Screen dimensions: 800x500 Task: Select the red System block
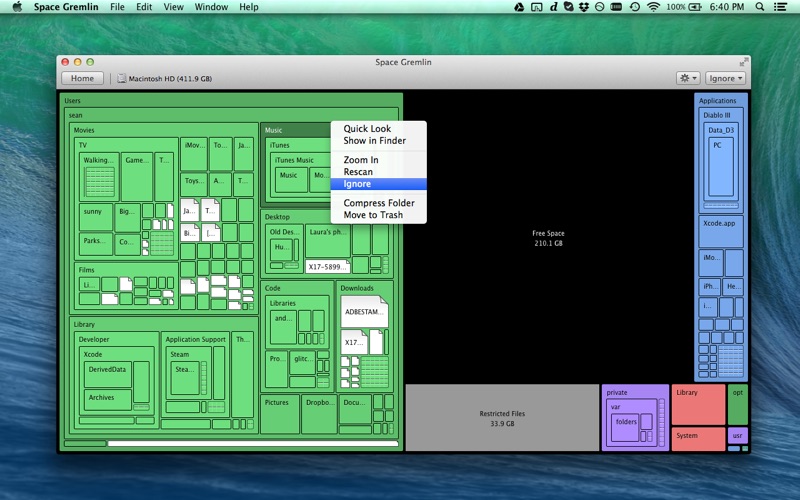click(x=698, y=439)
